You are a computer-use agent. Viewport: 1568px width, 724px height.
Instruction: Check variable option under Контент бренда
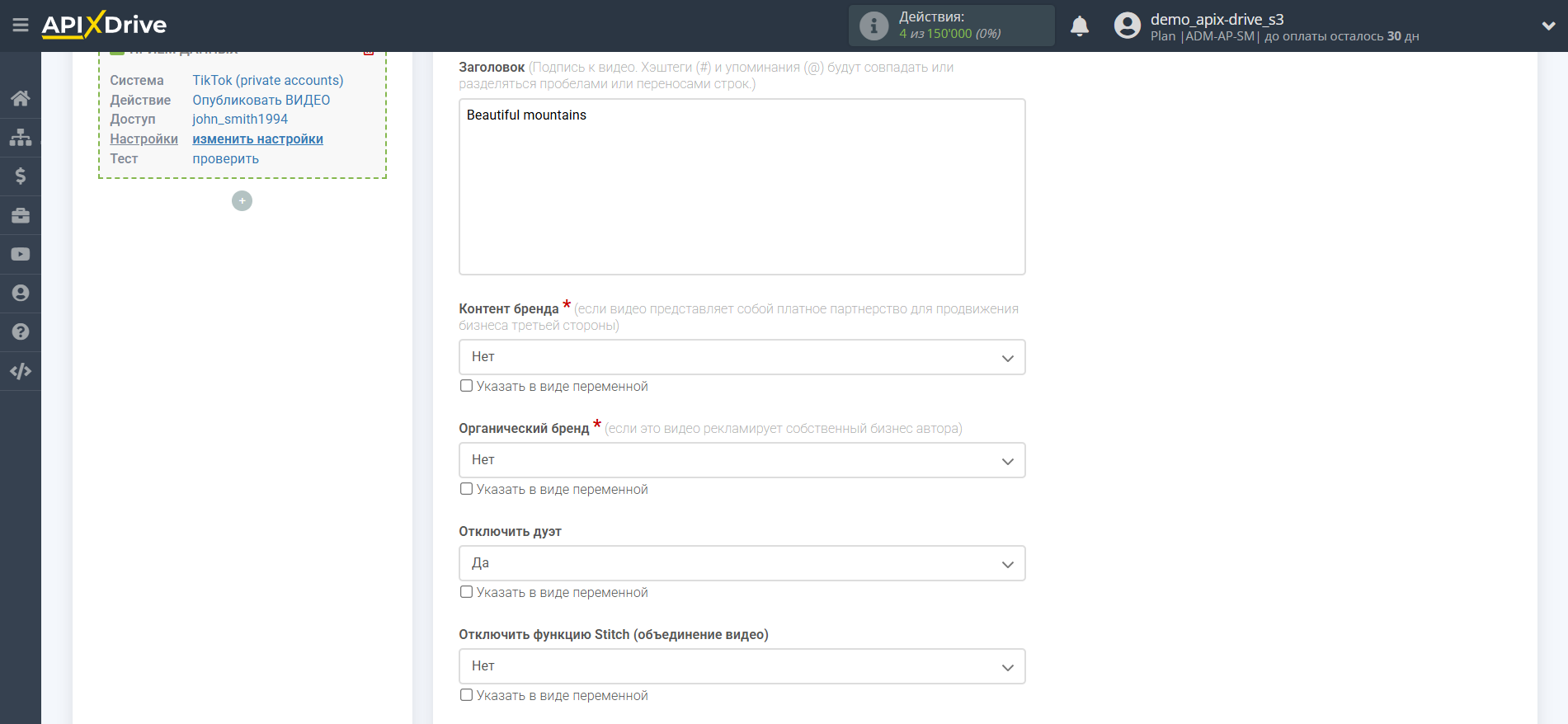(x=466, y=386)
